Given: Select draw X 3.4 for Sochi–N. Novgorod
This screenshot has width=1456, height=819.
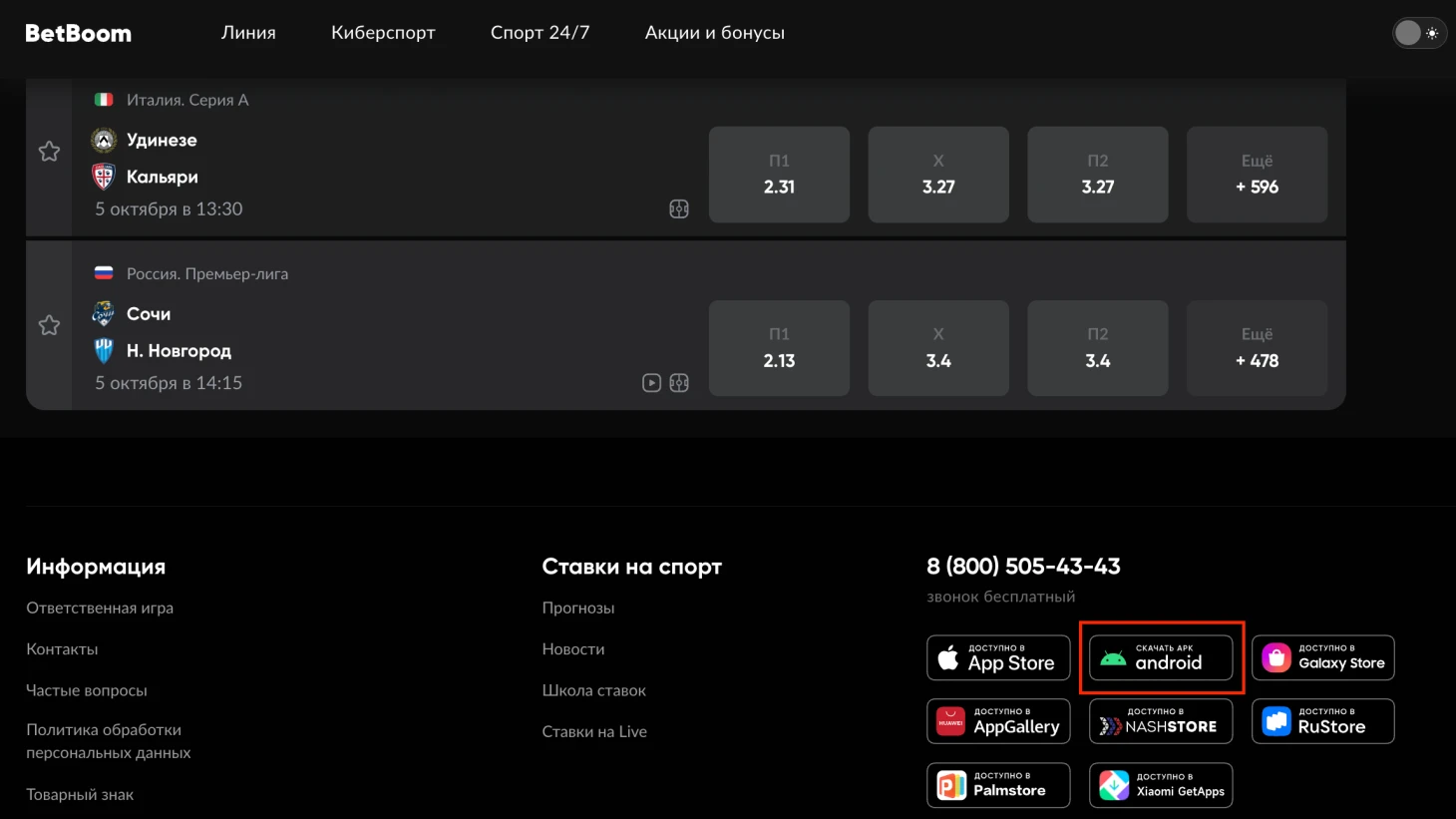Looking at the screenshot, I should (938, 348).
